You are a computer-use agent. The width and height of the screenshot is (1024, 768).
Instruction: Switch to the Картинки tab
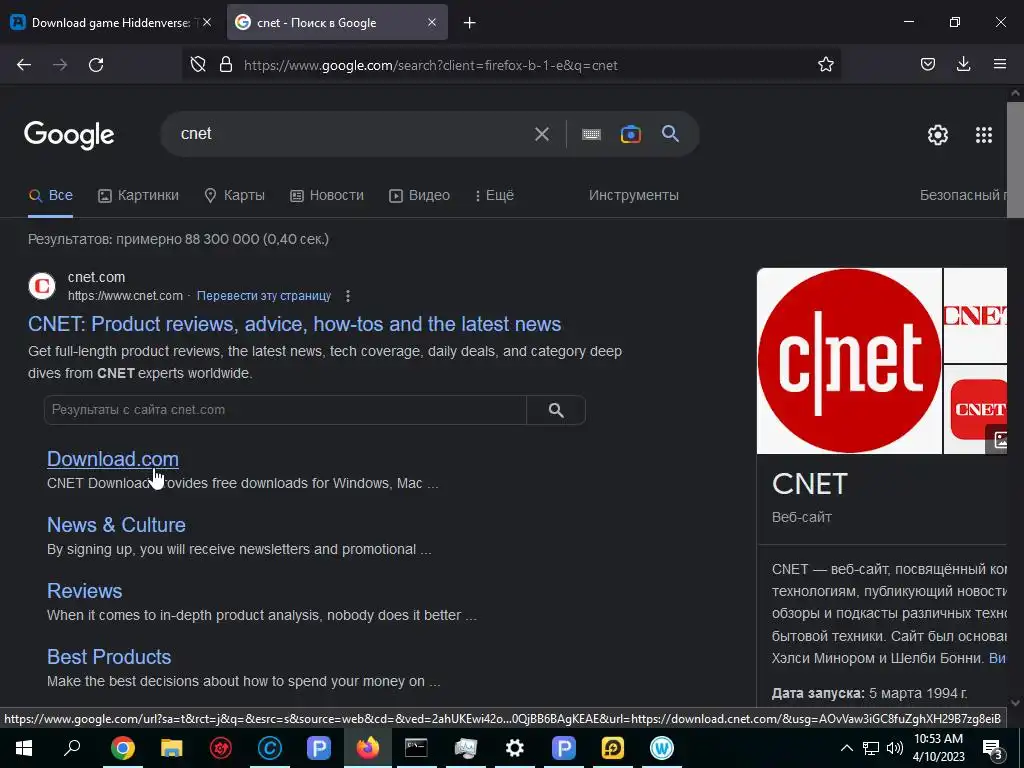[x=138, y=195]
